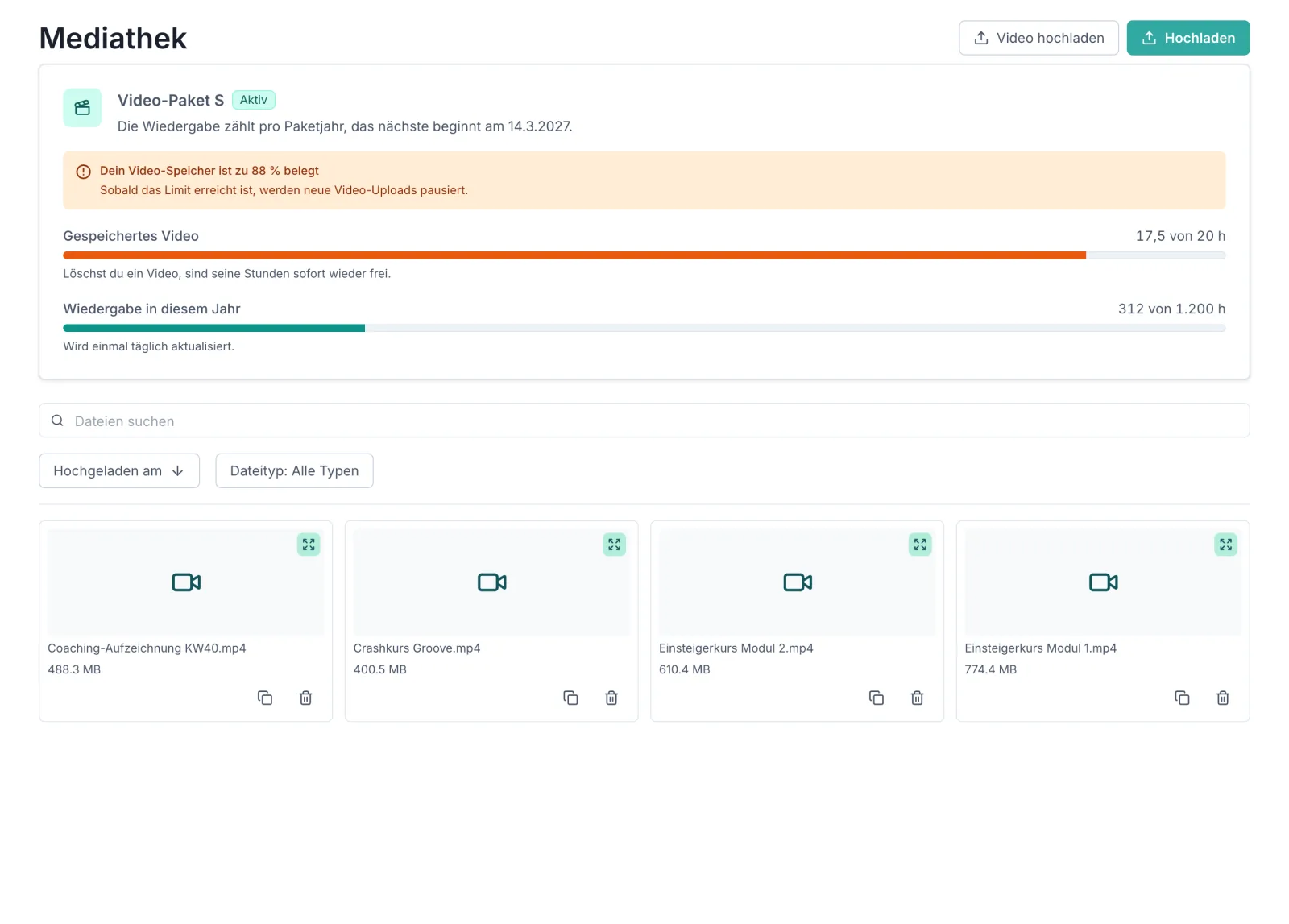Click the Aktiv status badge
This screenshot has width=1289, height=924.
[x=254, y=100]
